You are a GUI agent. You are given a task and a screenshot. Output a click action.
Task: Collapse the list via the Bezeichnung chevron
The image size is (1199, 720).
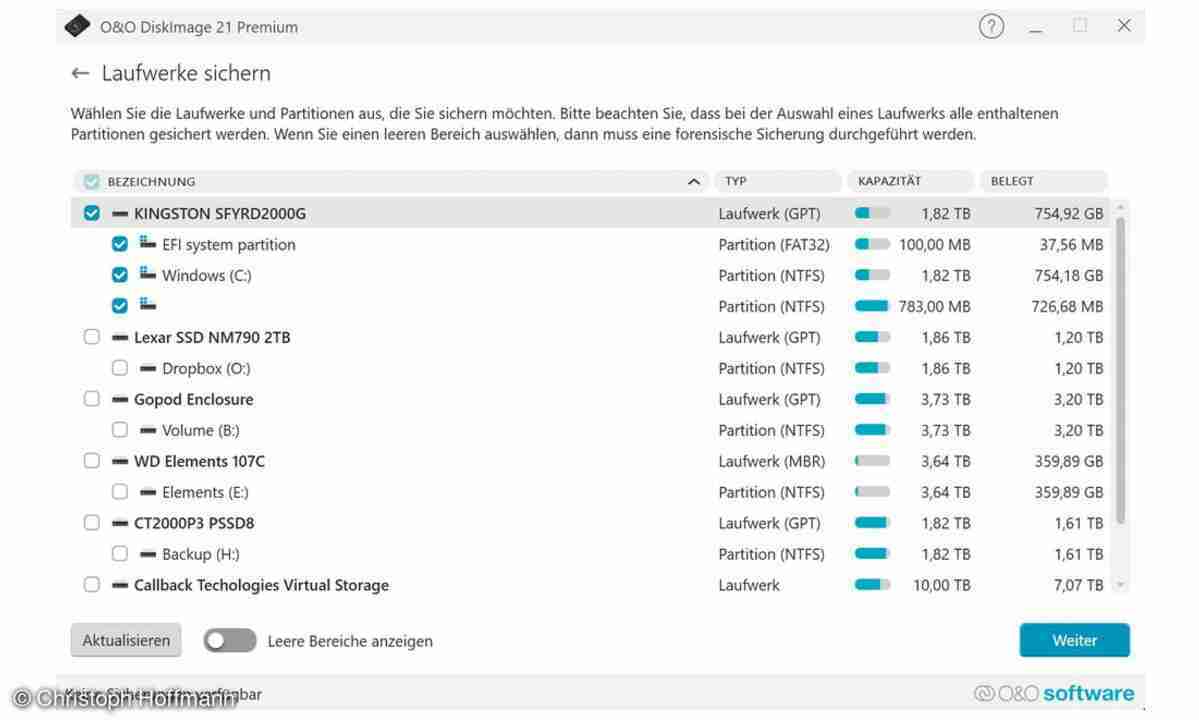pos(693,181)
